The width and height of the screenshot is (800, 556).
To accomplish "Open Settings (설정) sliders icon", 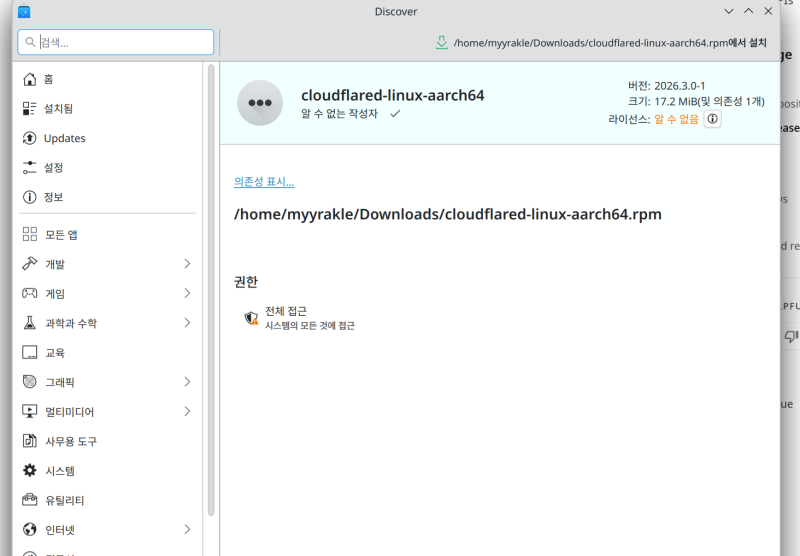I will coord(30,167).
